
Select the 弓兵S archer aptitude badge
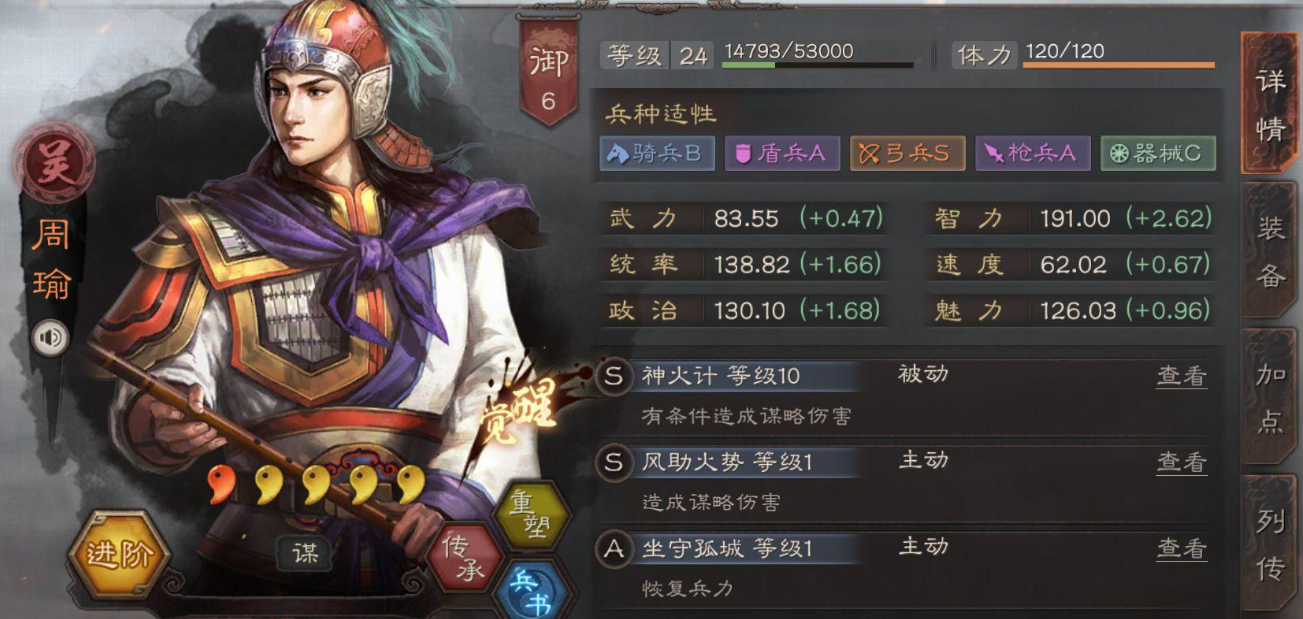click(907, 153)
